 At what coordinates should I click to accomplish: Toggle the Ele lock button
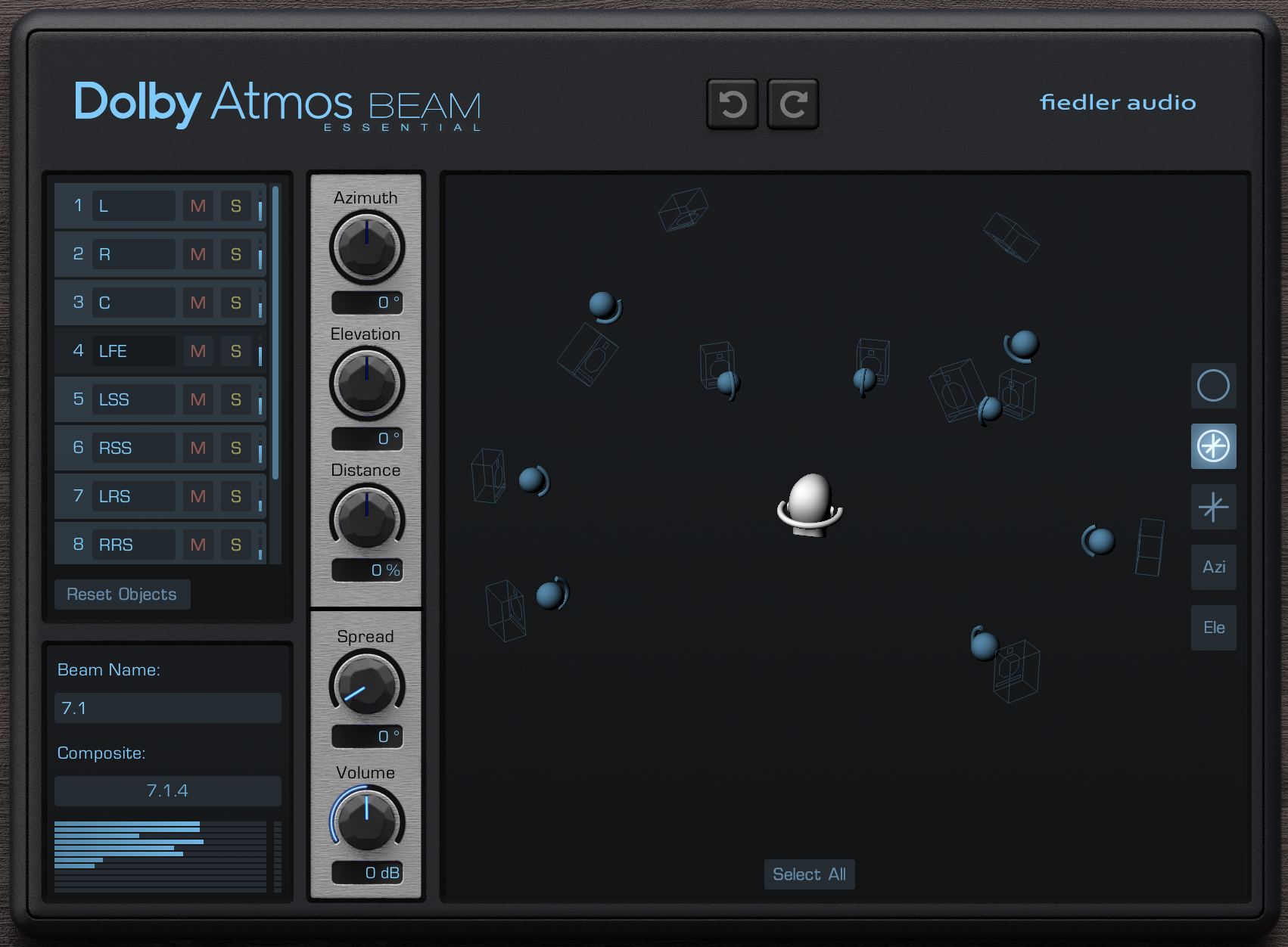point(1213,628)
